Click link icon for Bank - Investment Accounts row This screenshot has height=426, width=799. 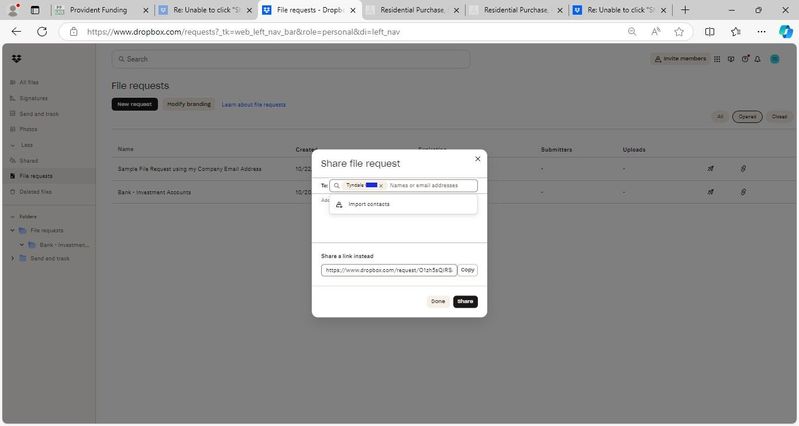pos(743,192)
